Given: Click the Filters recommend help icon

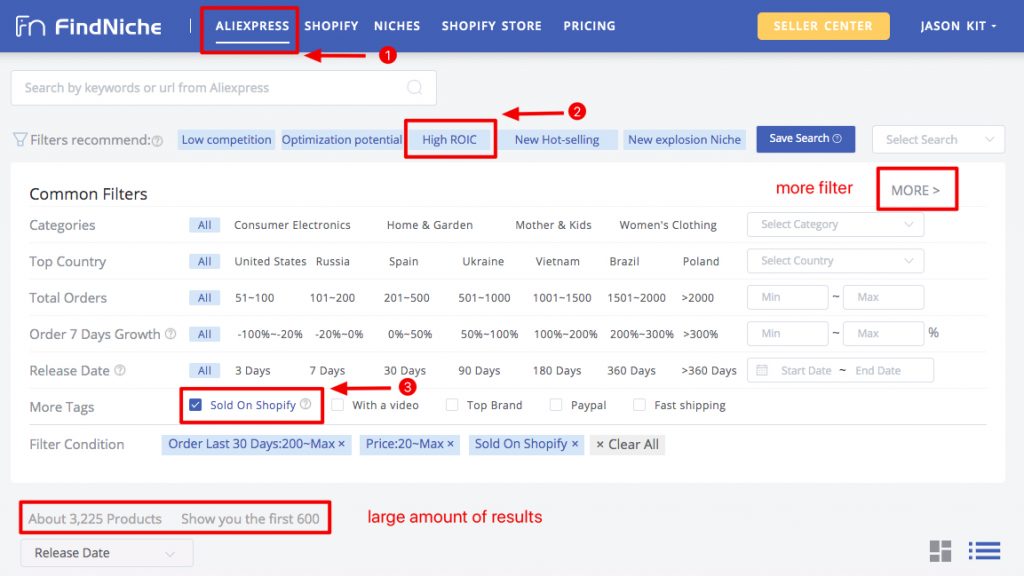Looking at the screenshot, I should pos(157,140).
